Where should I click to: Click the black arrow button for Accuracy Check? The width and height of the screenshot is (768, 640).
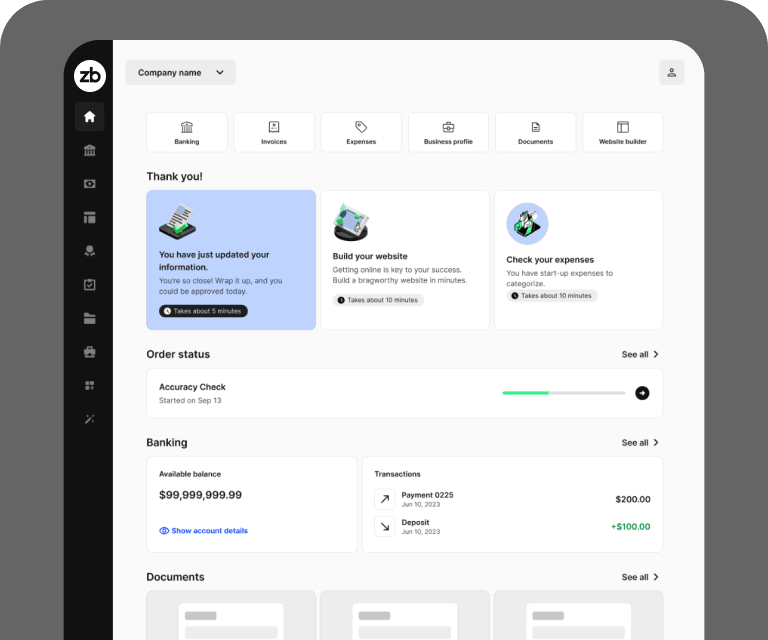tap(642, 393)
